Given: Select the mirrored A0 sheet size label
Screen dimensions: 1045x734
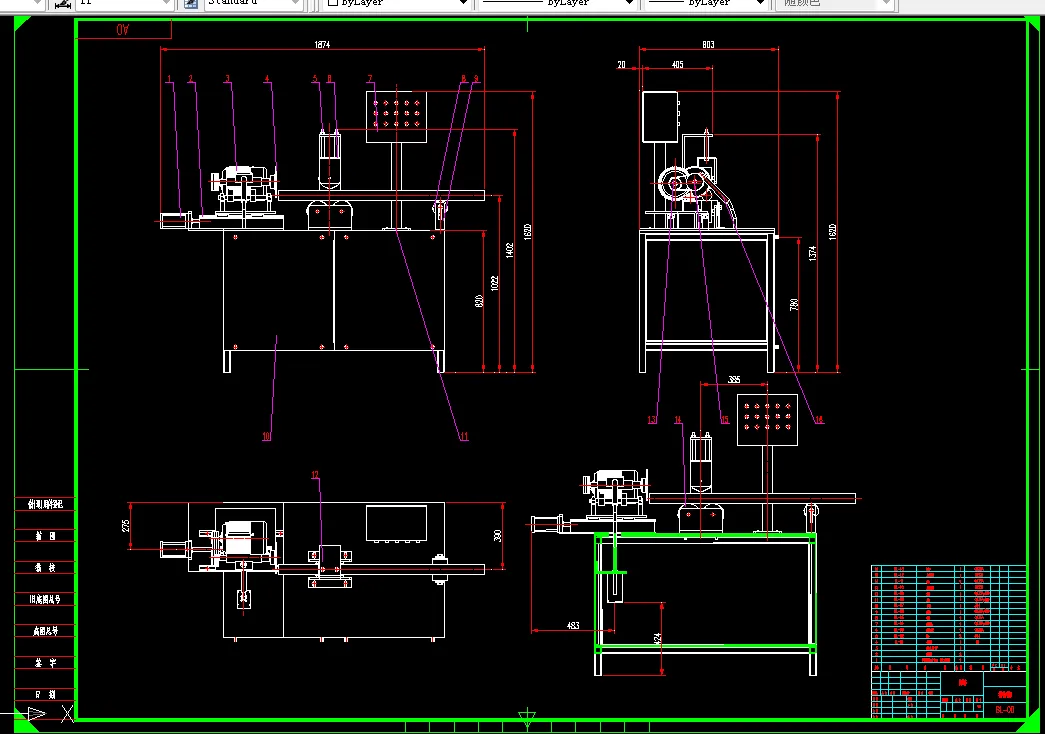Looking at the screenshot, I should click(123, 29).
